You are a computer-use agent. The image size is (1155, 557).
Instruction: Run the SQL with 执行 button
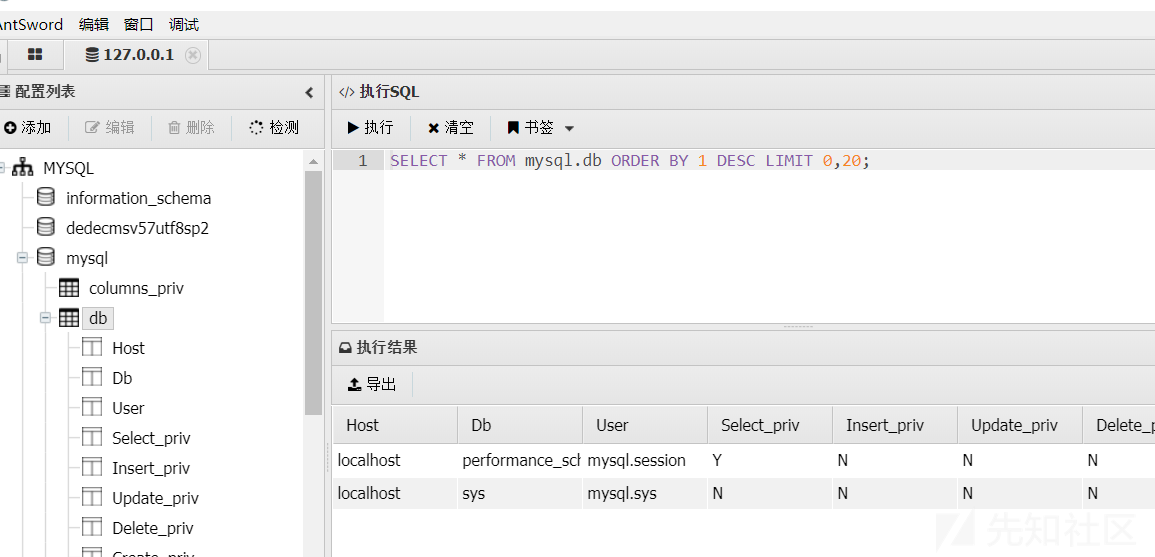tap(371, 127)
